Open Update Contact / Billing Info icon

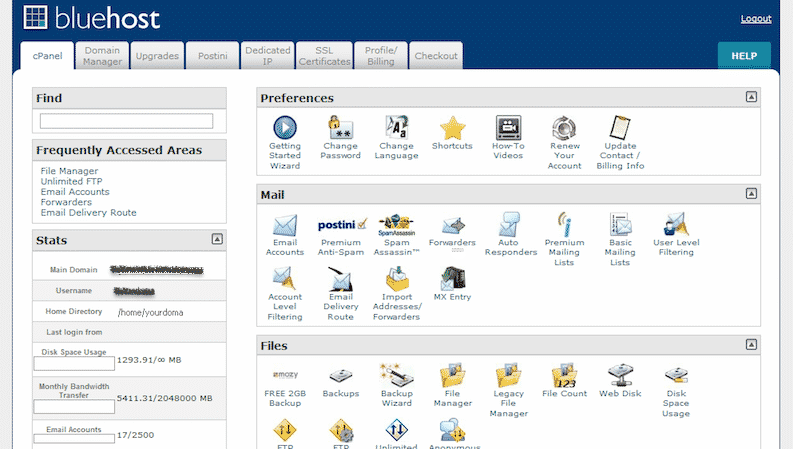[620, 127]
